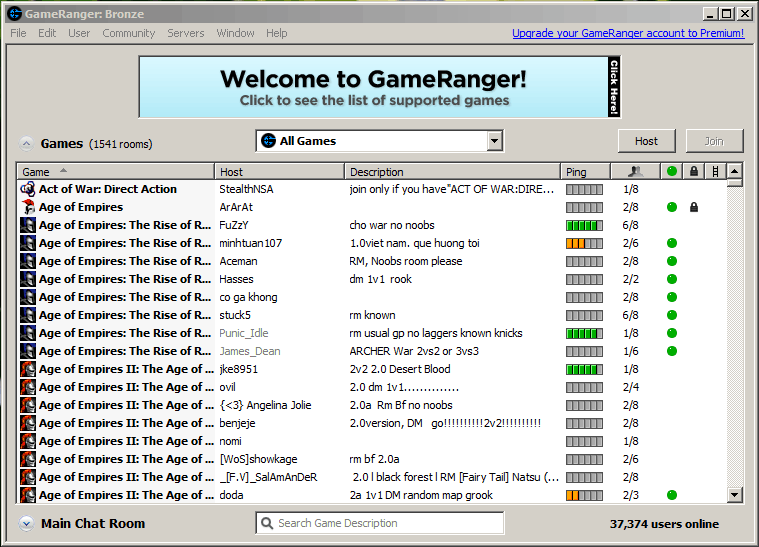Select host '[WoS]showkage'
The image size is (759, 547).
tap(258, 459)
